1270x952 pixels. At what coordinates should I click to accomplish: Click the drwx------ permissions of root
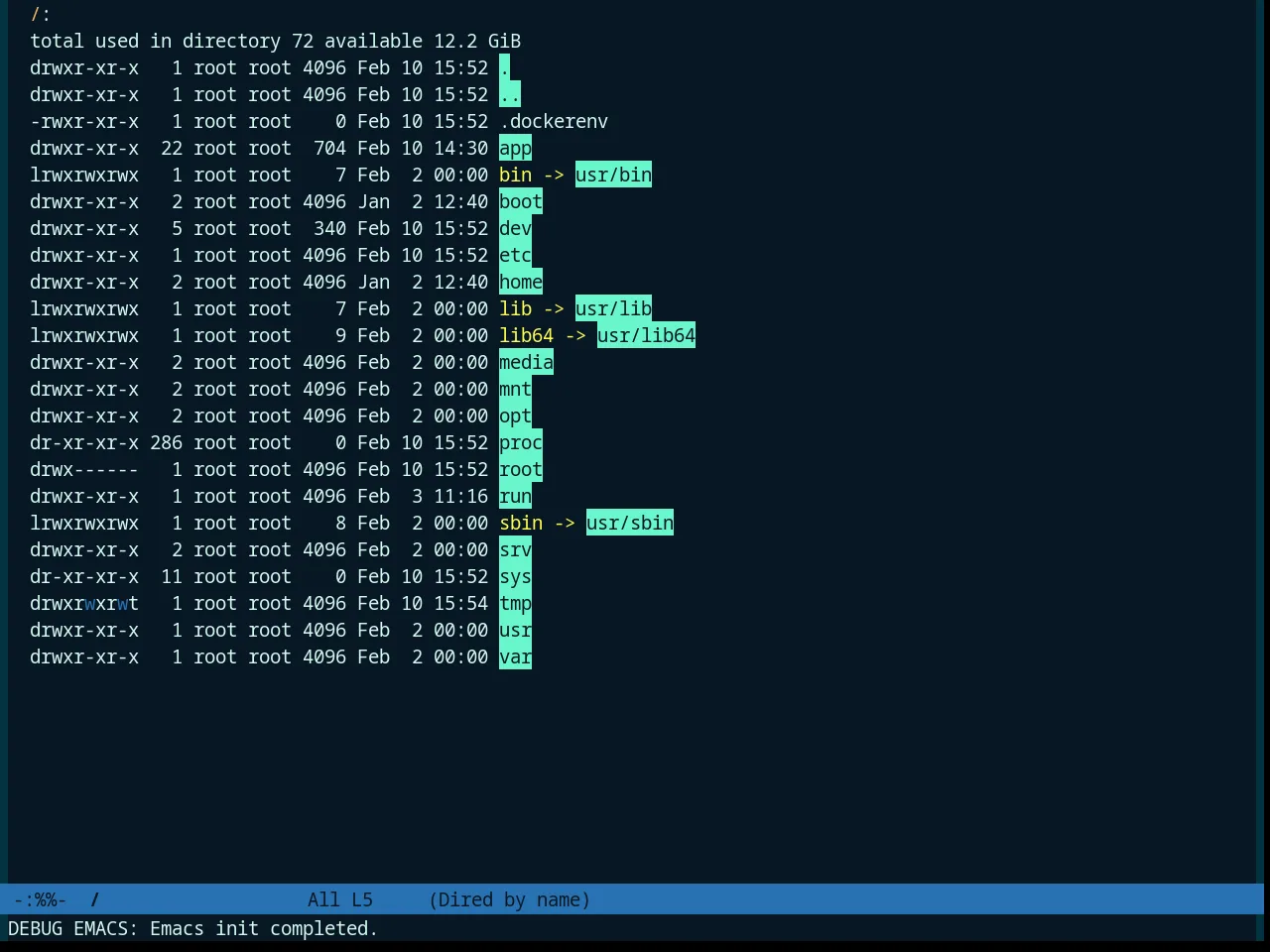pos(84,470)
